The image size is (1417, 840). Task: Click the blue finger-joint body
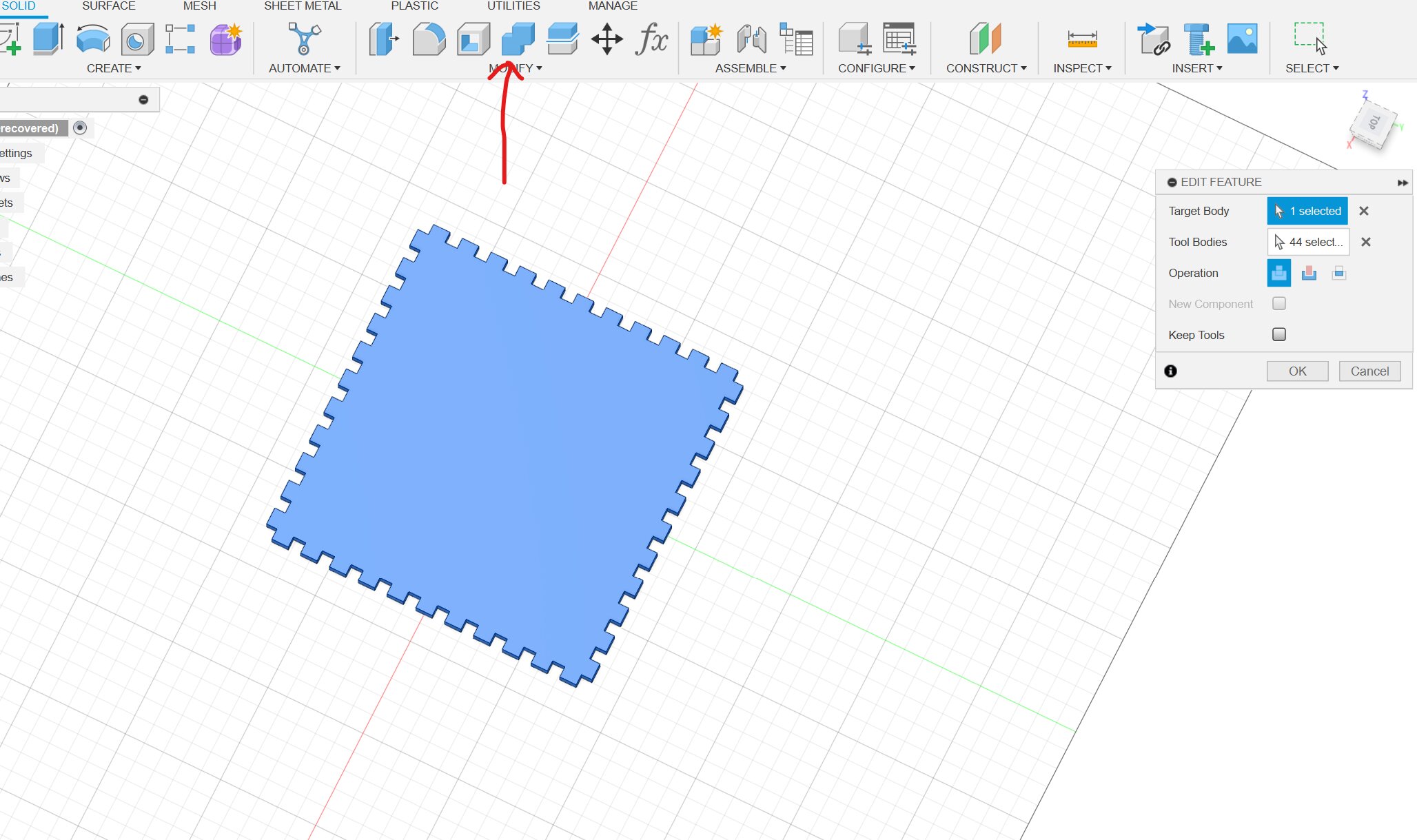[505, 455]
